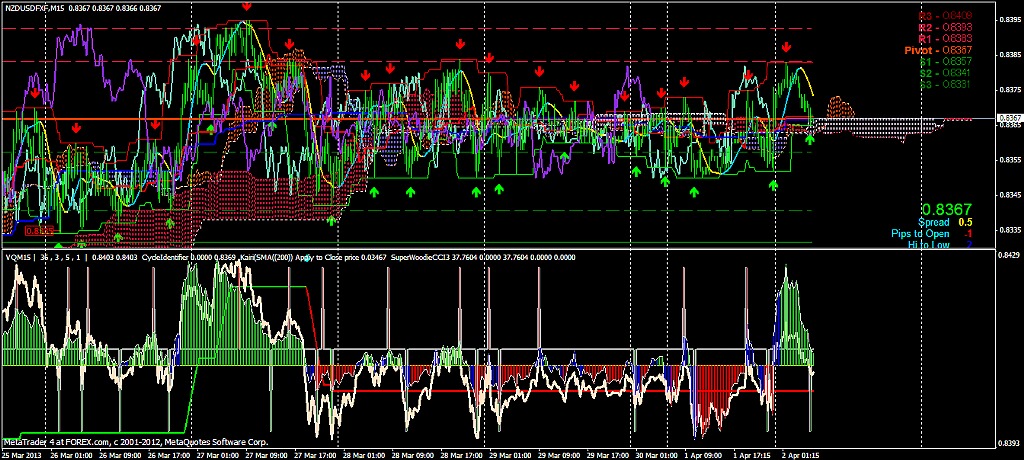Click the red down arrow at chart's top edge
Viewport: 1024px width, 460px height.
pyautogui.click(x=246, y=6)
